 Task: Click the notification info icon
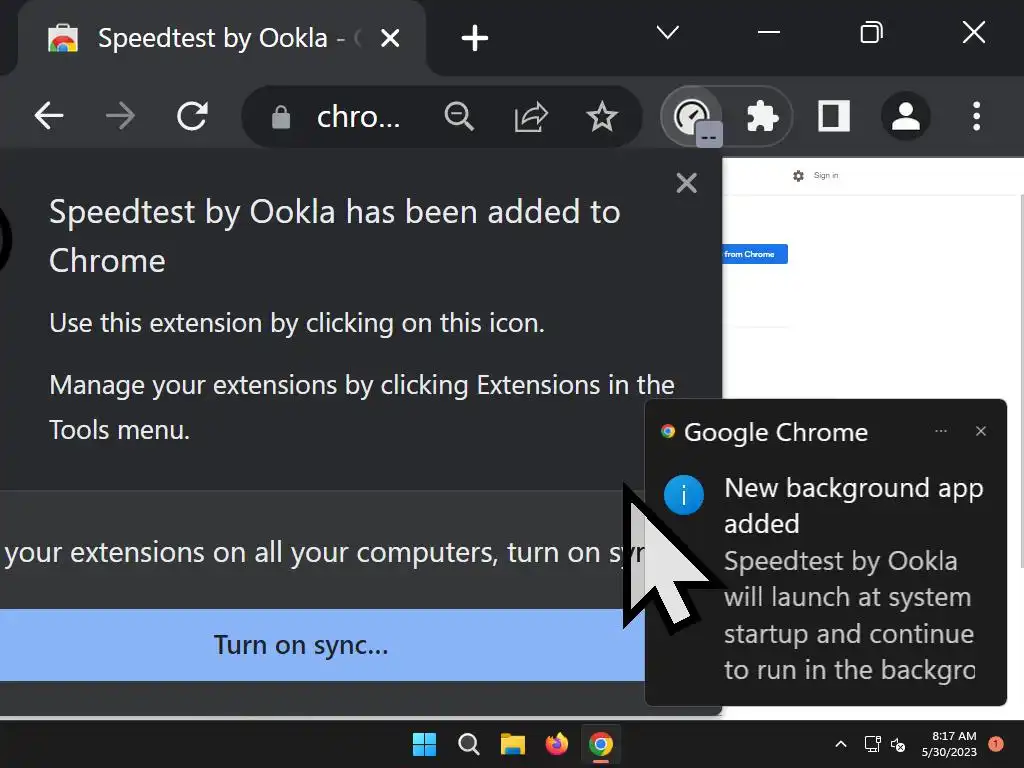(x=684, y=494)
